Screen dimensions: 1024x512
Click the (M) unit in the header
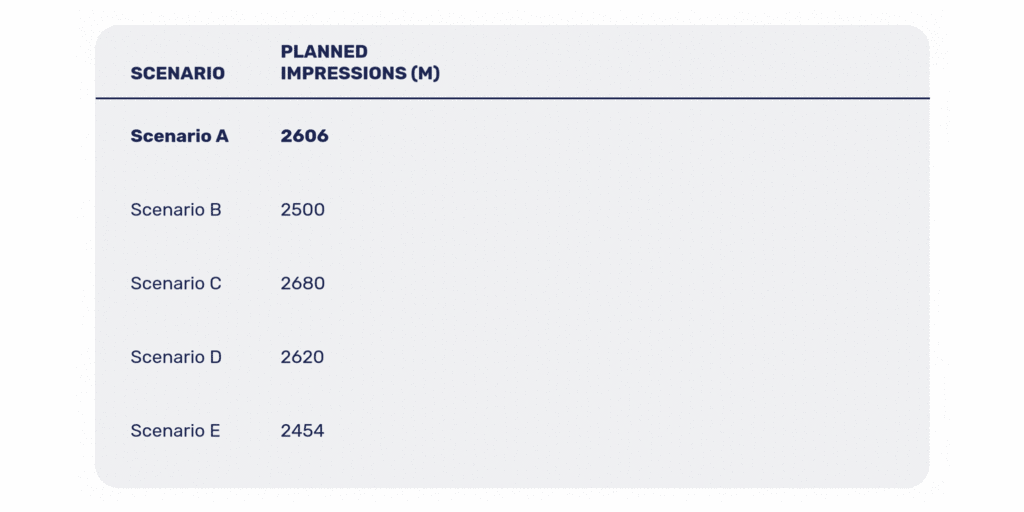(425, 73)
